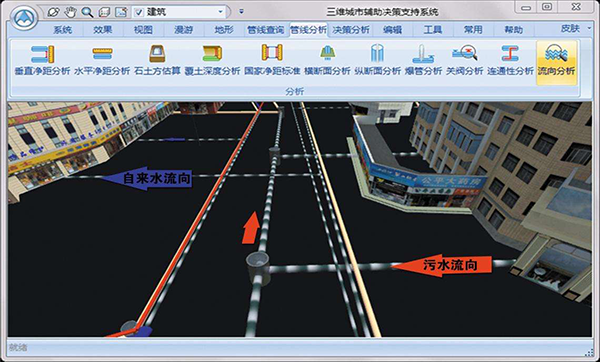The height and width of the screenshot is (362, 600).
Task: Select the 连通性分析 connectivity analysis icon
Action: (x=510, y=60)
